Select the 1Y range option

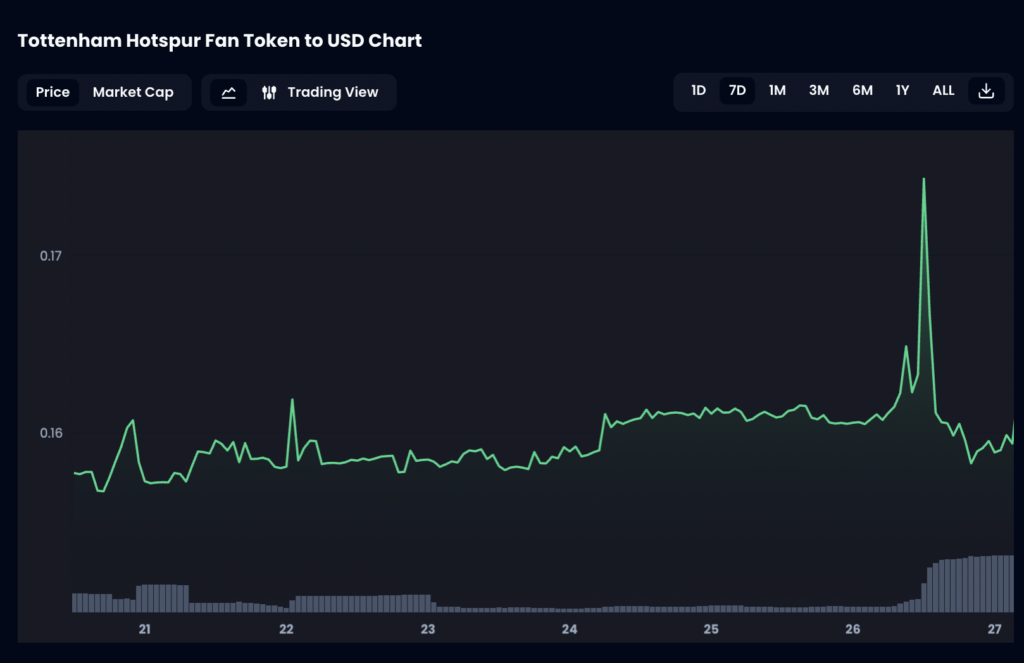tap(902, 91)
